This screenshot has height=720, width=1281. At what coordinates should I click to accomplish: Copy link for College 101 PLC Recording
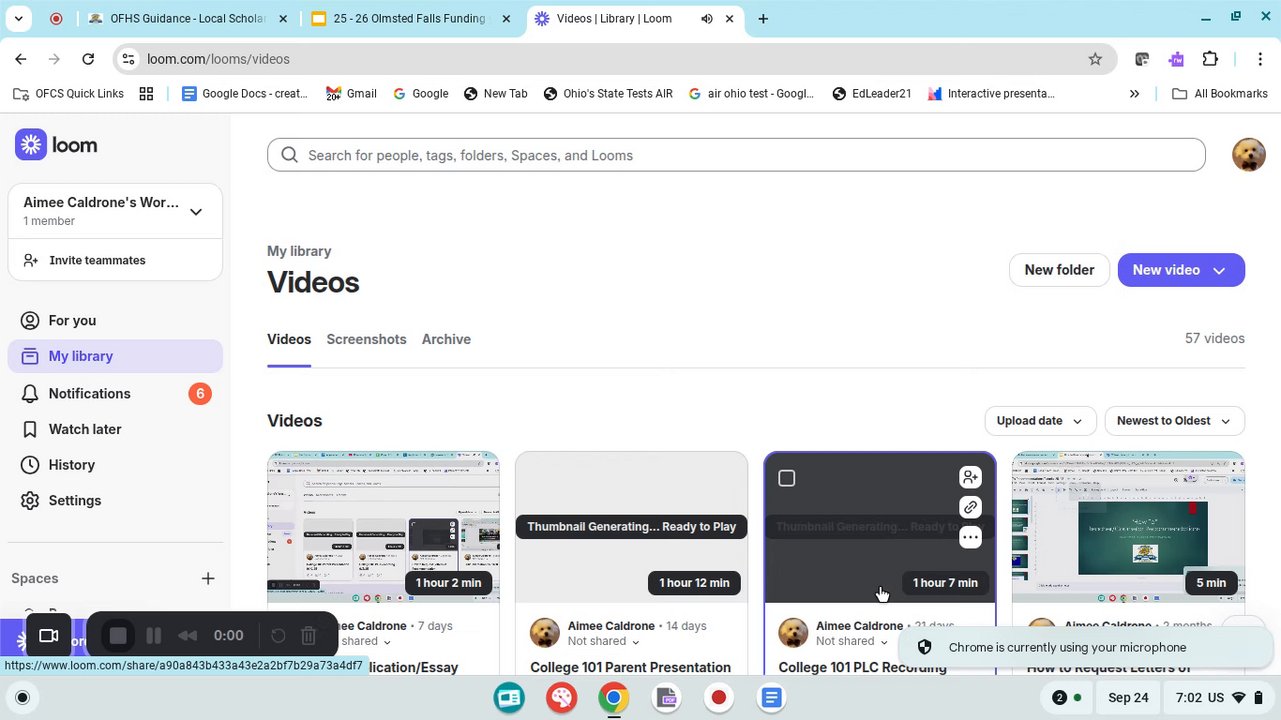click(969, 507)
